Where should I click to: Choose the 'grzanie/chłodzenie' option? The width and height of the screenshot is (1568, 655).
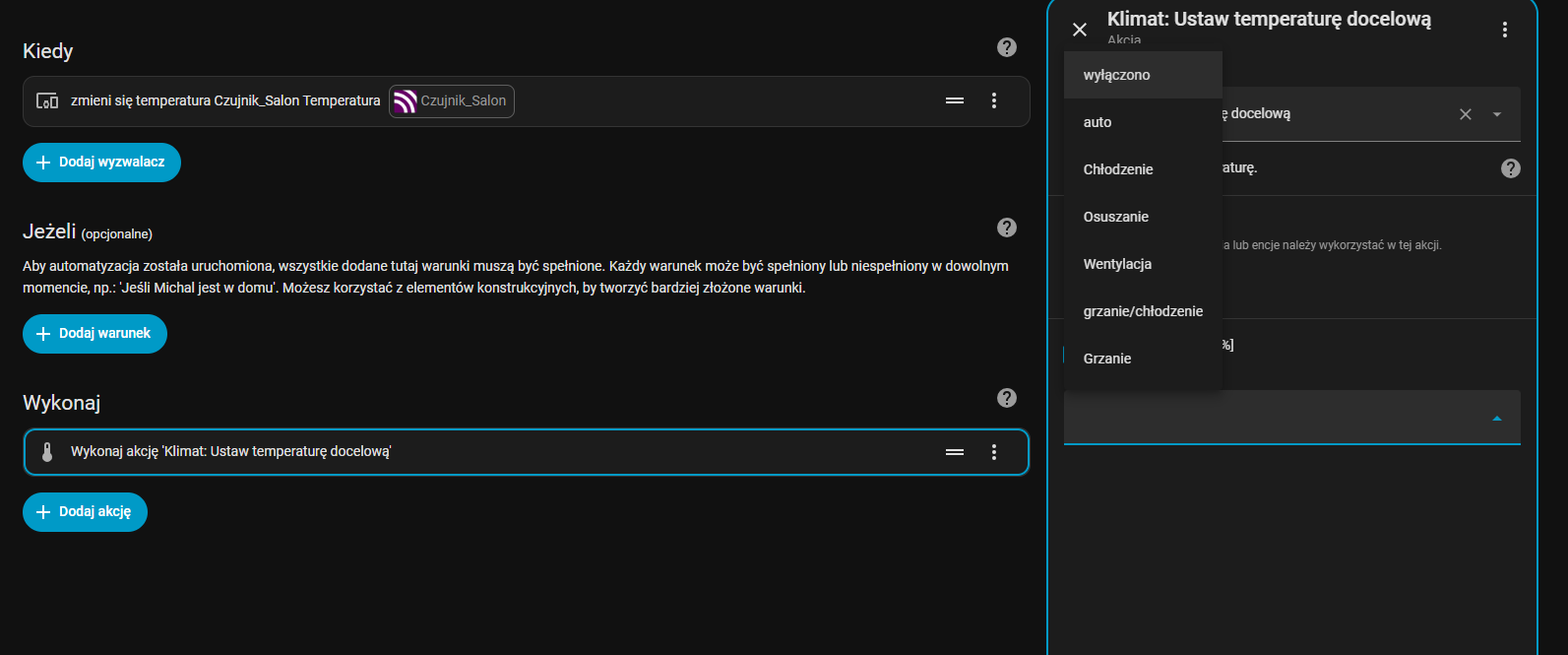(1143, 311)
